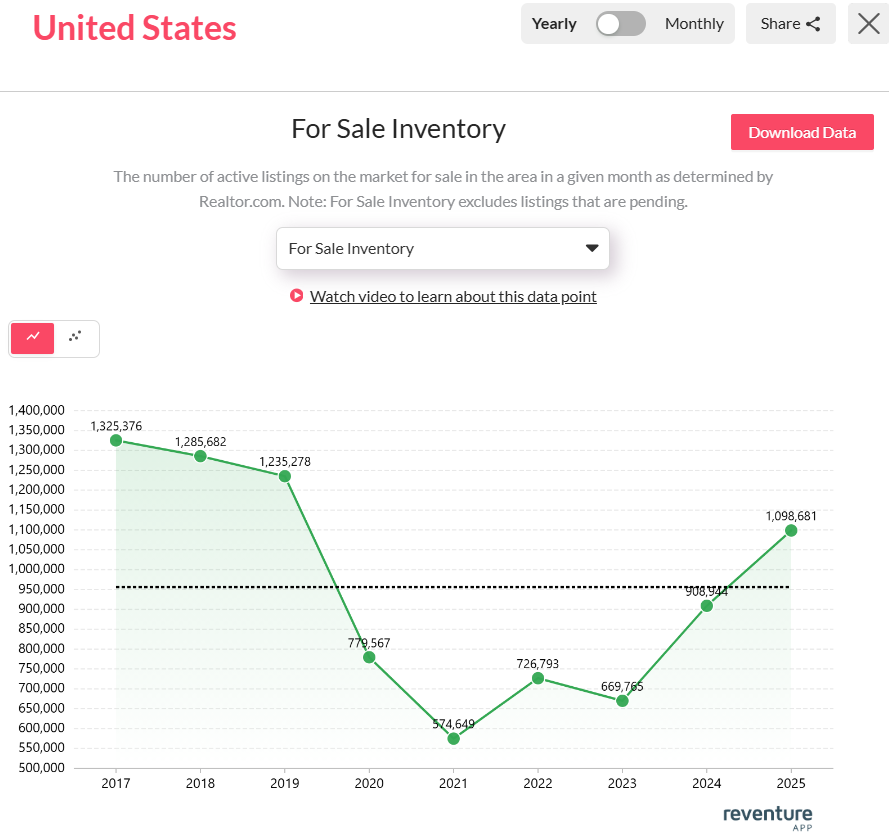
Task: Click the 2023 data point labeled 669,765
Action: [x=622, y=701]
